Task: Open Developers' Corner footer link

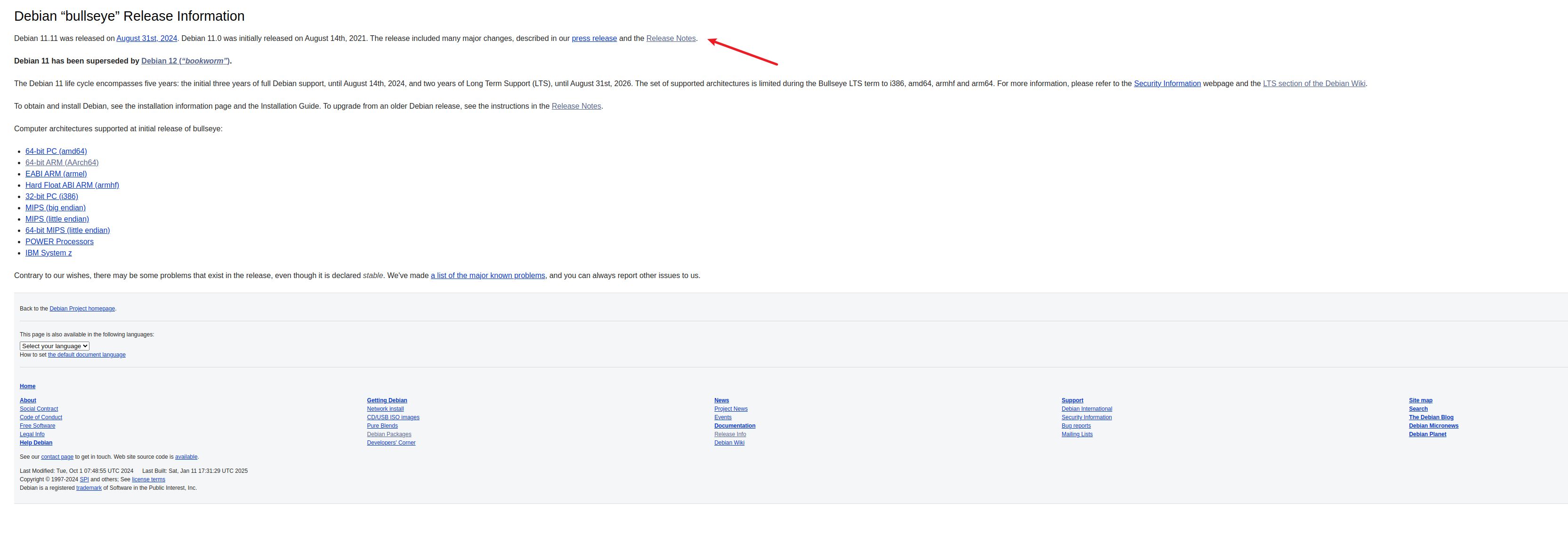Action: coord(391,443)
